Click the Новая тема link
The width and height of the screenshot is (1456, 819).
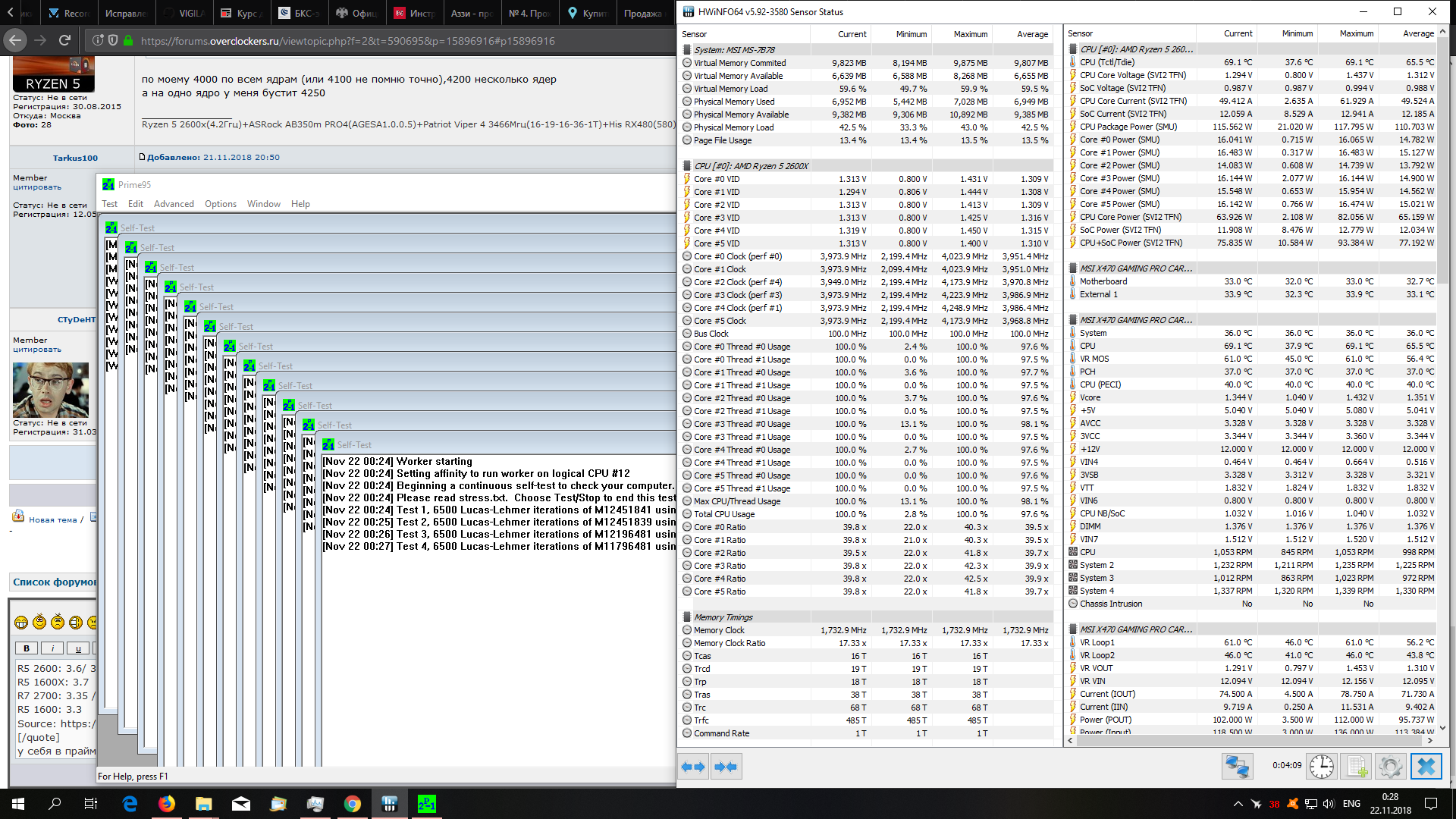coord(52,519)
